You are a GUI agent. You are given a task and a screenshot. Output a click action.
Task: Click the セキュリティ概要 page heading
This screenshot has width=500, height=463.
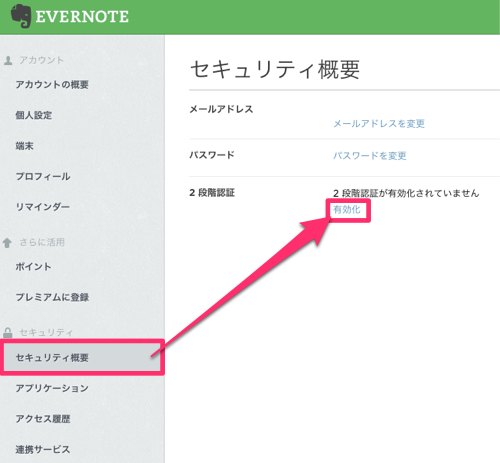pyautogui.click(x=275, y=69)
